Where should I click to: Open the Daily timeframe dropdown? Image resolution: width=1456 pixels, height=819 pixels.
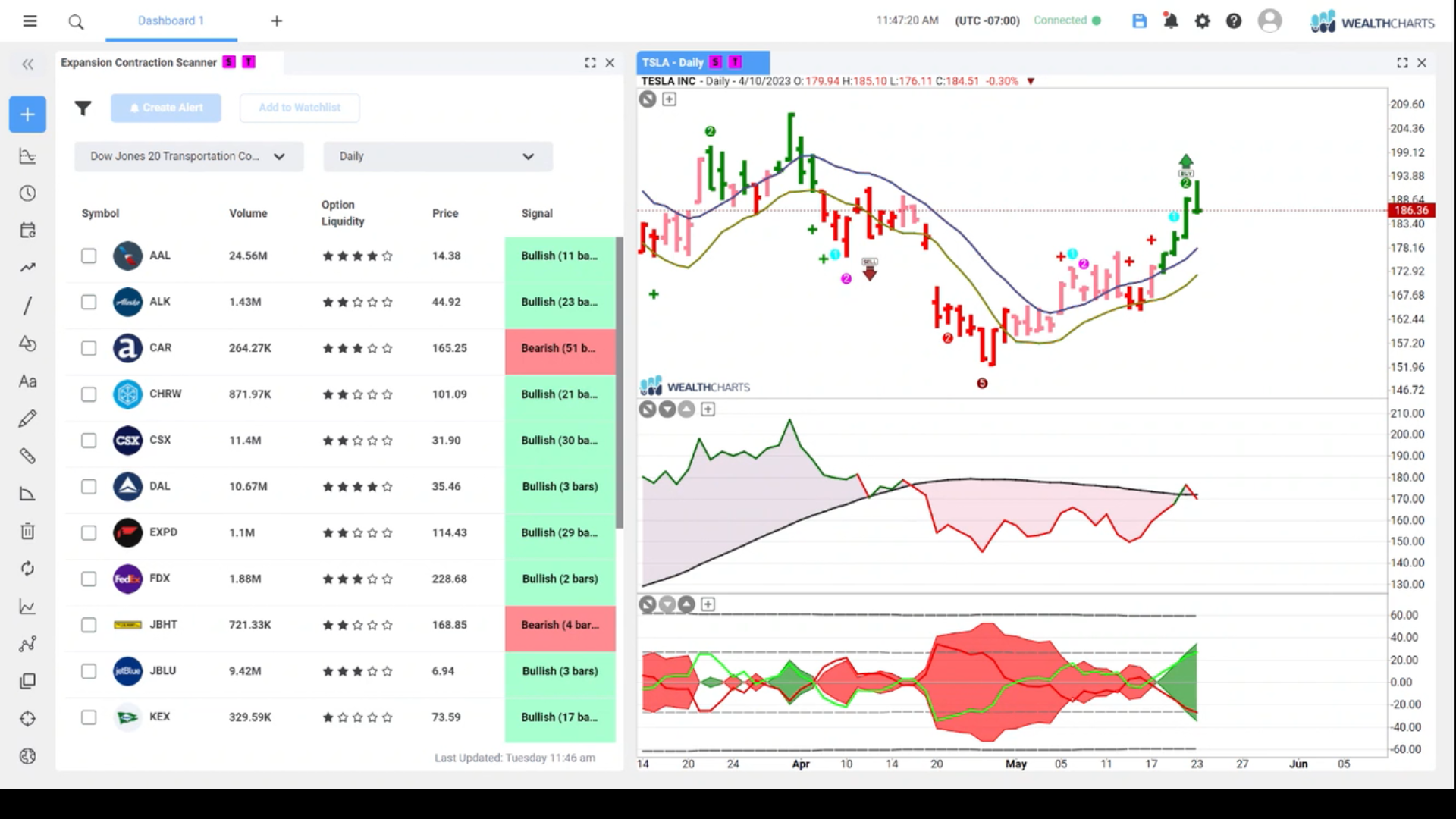tap(438, 156)
